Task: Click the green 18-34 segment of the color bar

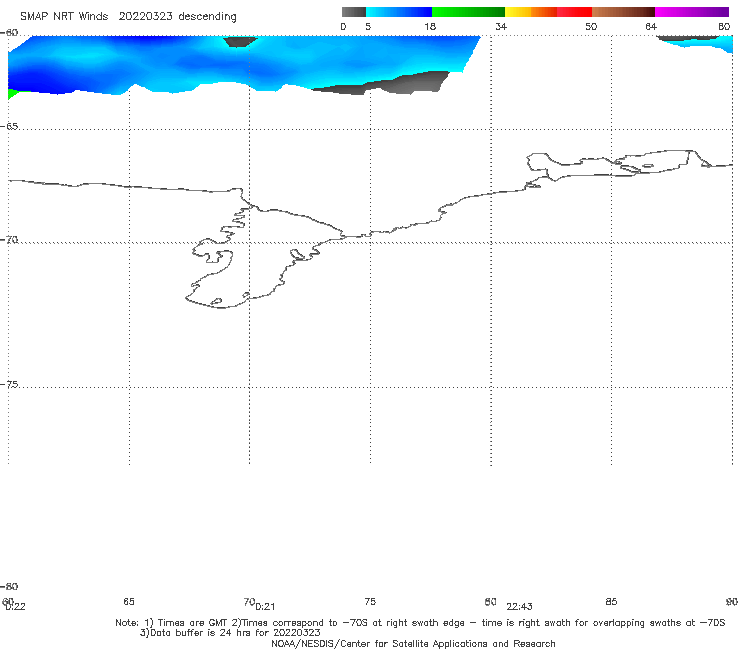Action: pyautogui.click(x=469, y=12)
